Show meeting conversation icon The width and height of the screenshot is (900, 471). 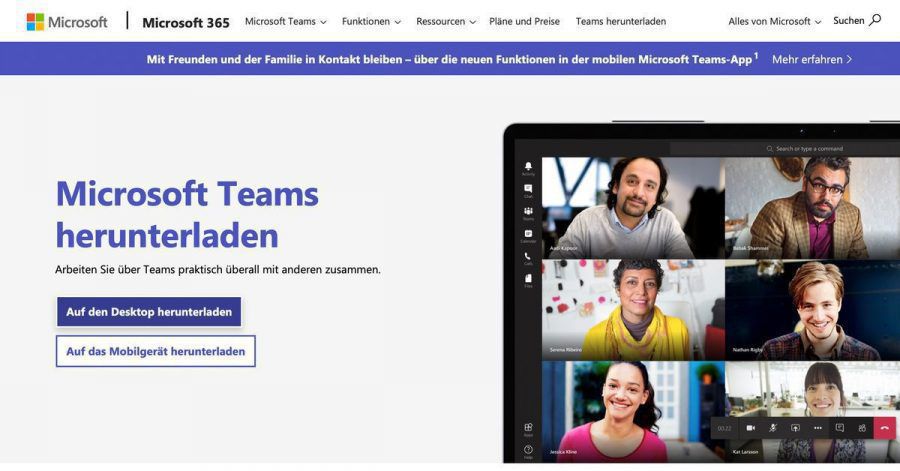tap(840, 428)
